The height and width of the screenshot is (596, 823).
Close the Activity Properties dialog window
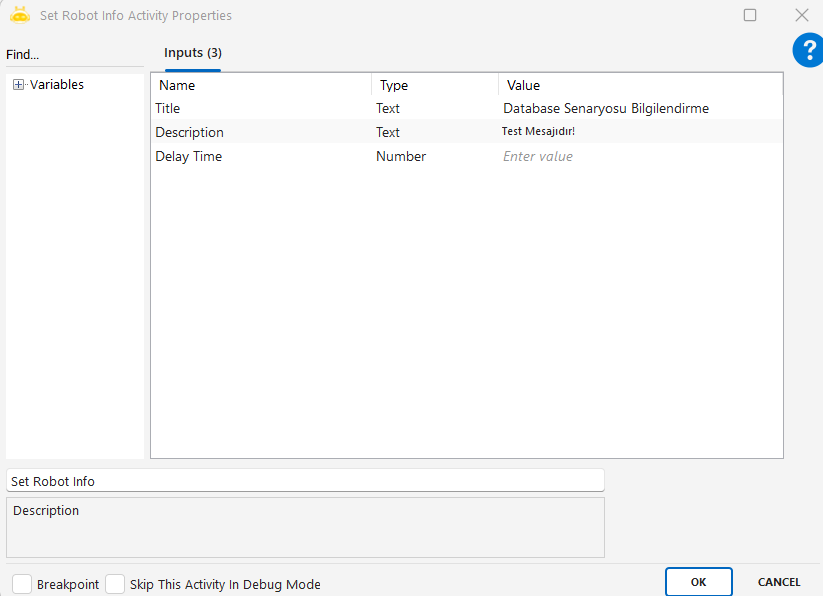pos(801,15)
